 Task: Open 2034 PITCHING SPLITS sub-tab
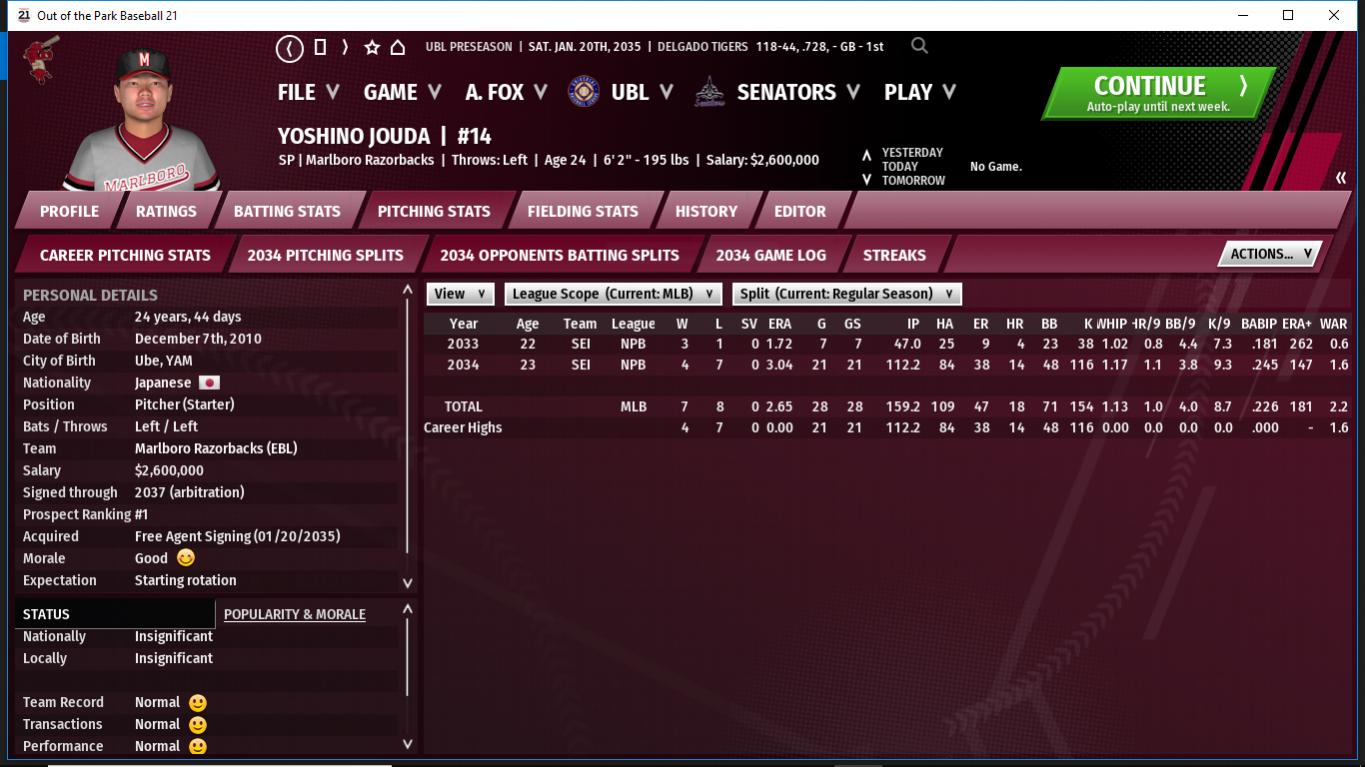pos(325,255)
